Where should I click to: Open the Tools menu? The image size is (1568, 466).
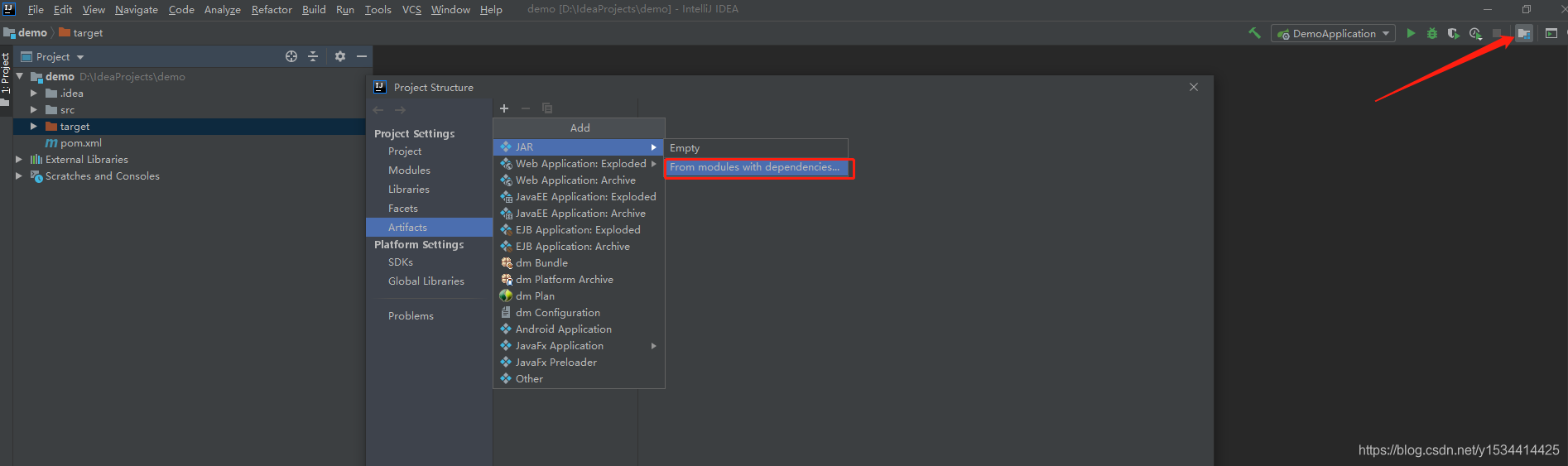(378, 9)
